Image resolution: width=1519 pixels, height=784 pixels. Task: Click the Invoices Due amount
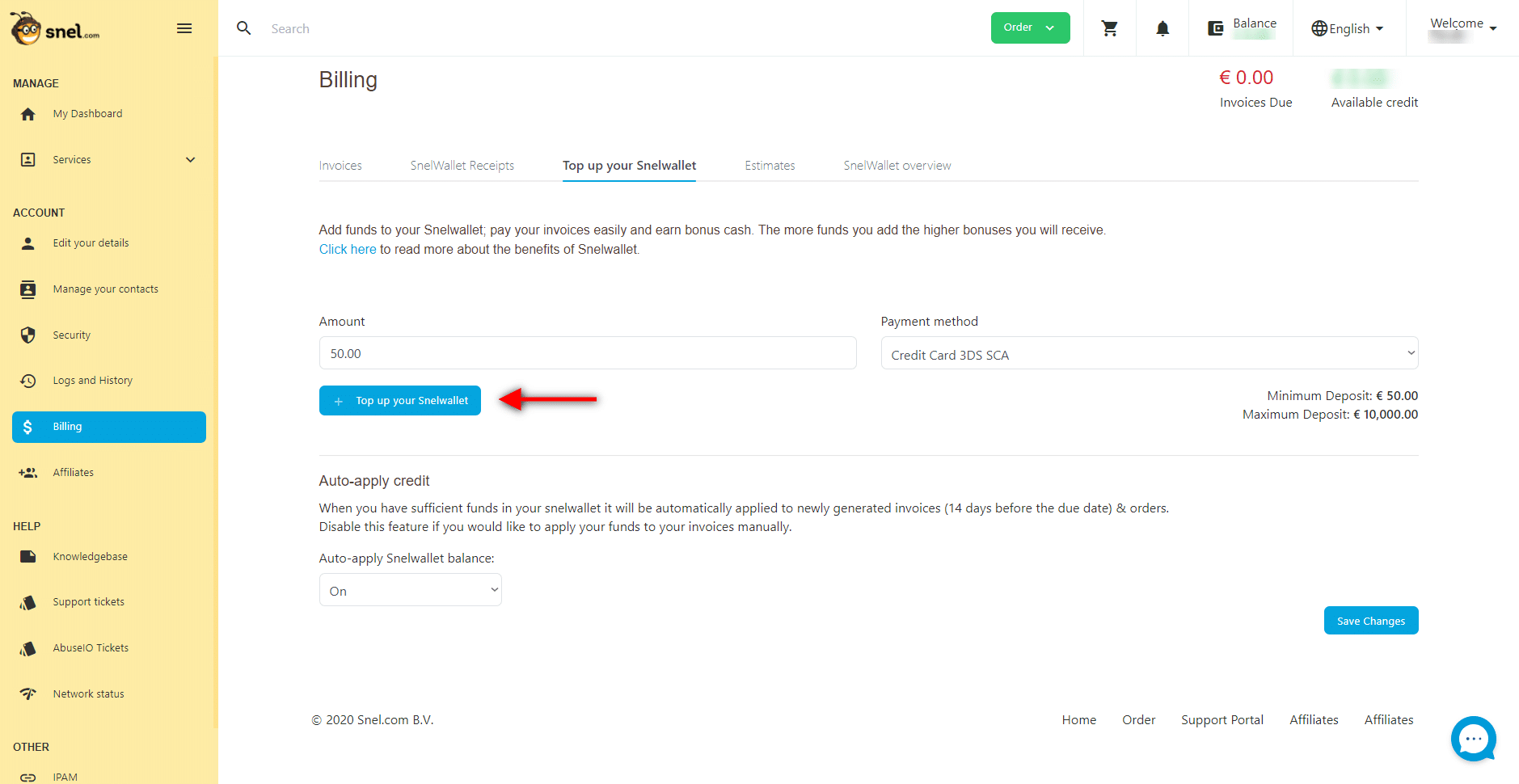tap(1246, 78)
